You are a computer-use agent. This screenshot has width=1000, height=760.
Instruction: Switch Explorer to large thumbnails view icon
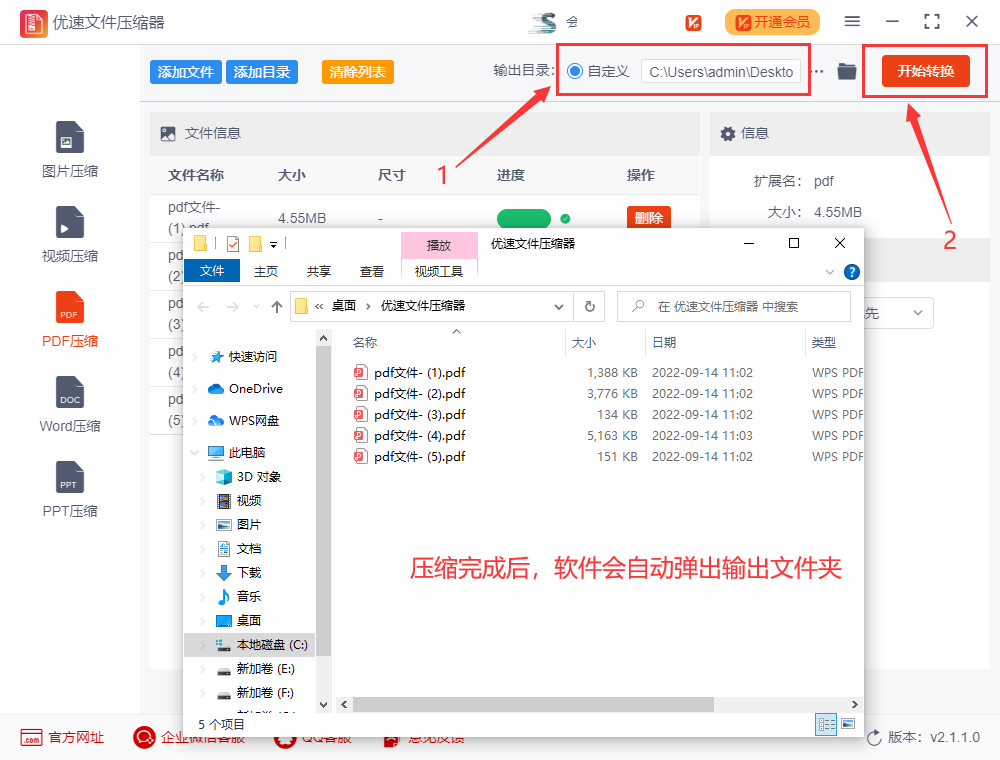point(848,724)
